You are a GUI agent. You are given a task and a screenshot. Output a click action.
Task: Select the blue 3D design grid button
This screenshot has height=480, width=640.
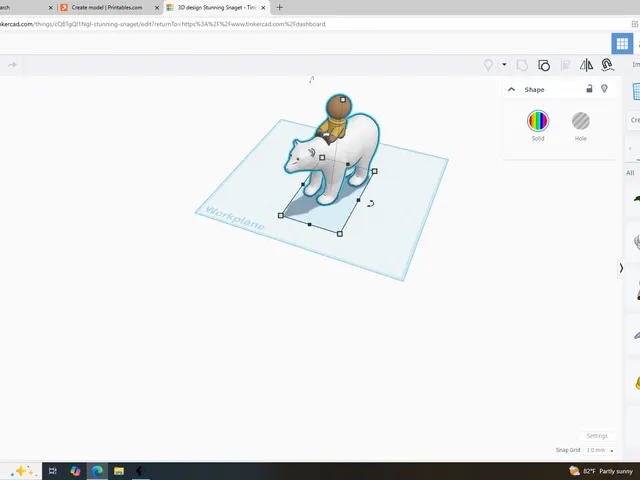622,43
